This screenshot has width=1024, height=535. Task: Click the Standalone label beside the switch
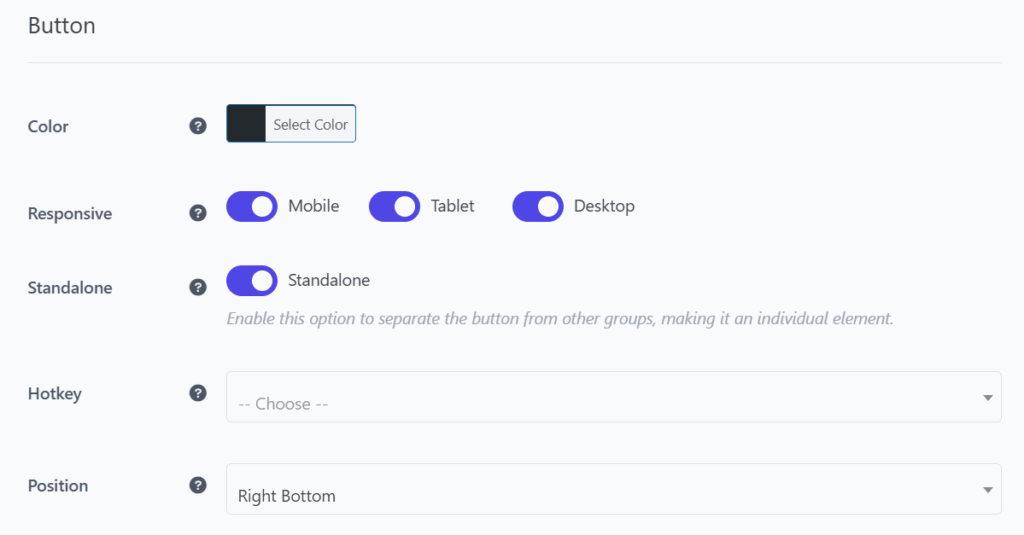(328, 280)
